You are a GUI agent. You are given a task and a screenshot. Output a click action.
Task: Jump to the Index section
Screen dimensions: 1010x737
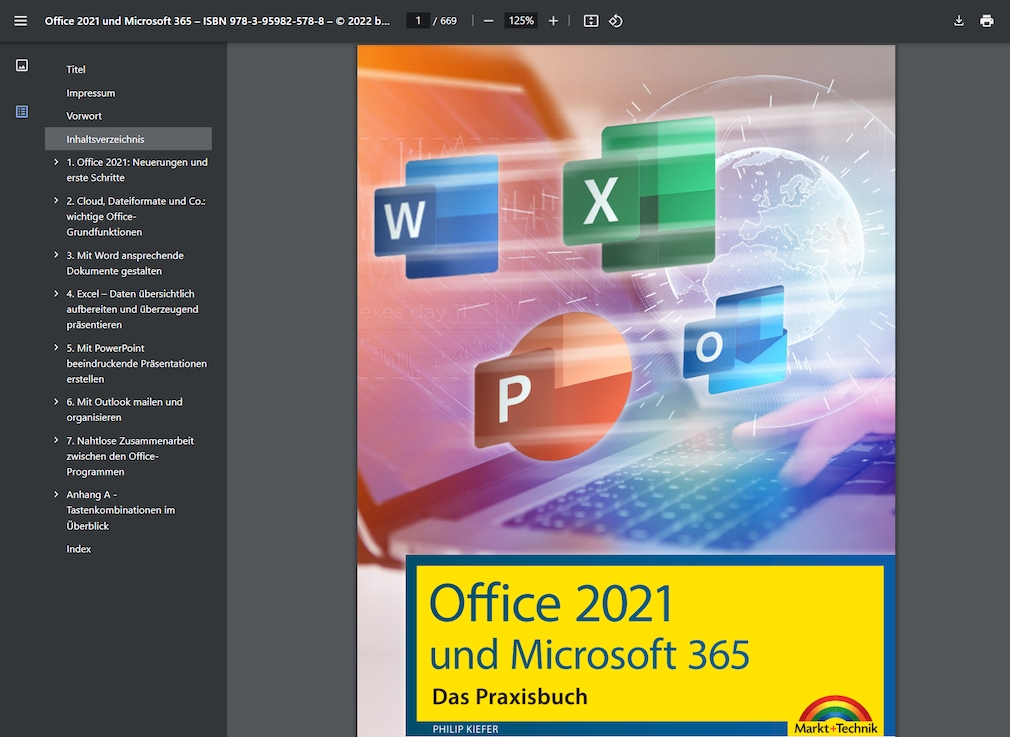[x=78, y=548]
